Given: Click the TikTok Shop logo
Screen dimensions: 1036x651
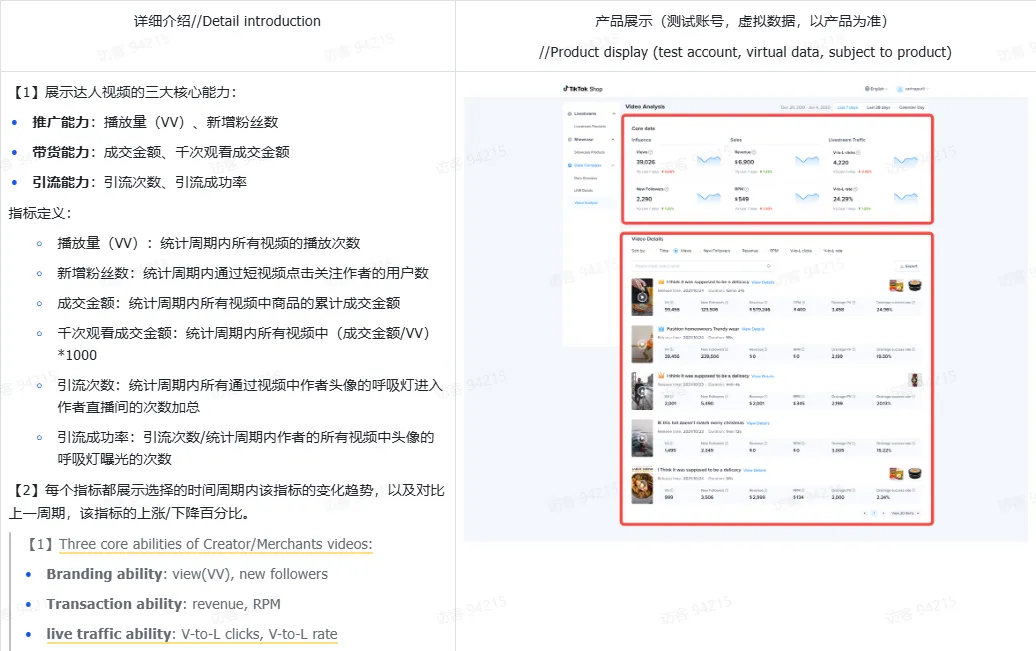Looking at the screenshot, I should (583, 89).
